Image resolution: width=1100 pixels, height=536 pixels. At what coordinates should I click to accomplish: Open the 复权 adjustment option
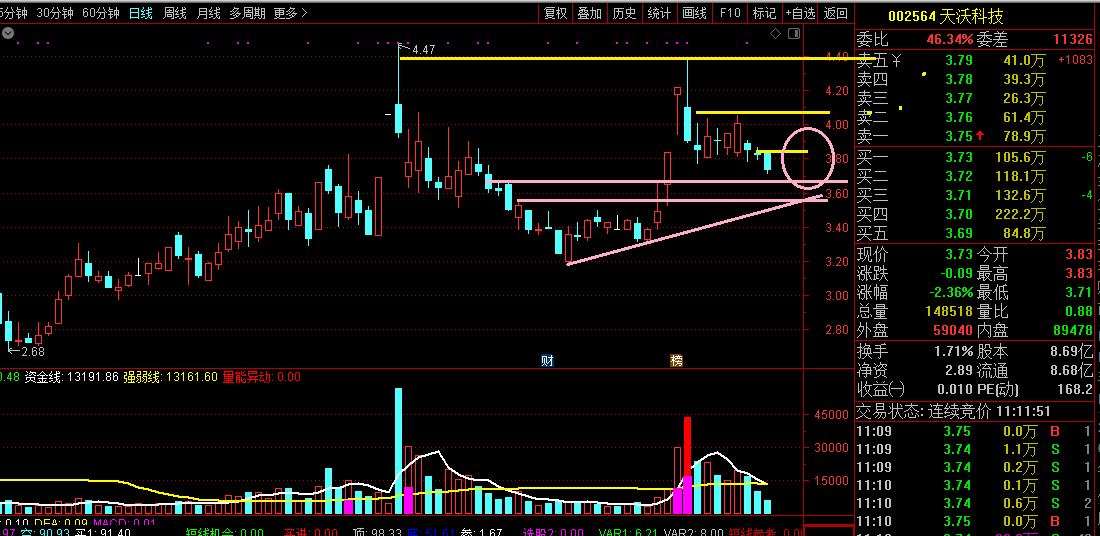click(556, 13)
